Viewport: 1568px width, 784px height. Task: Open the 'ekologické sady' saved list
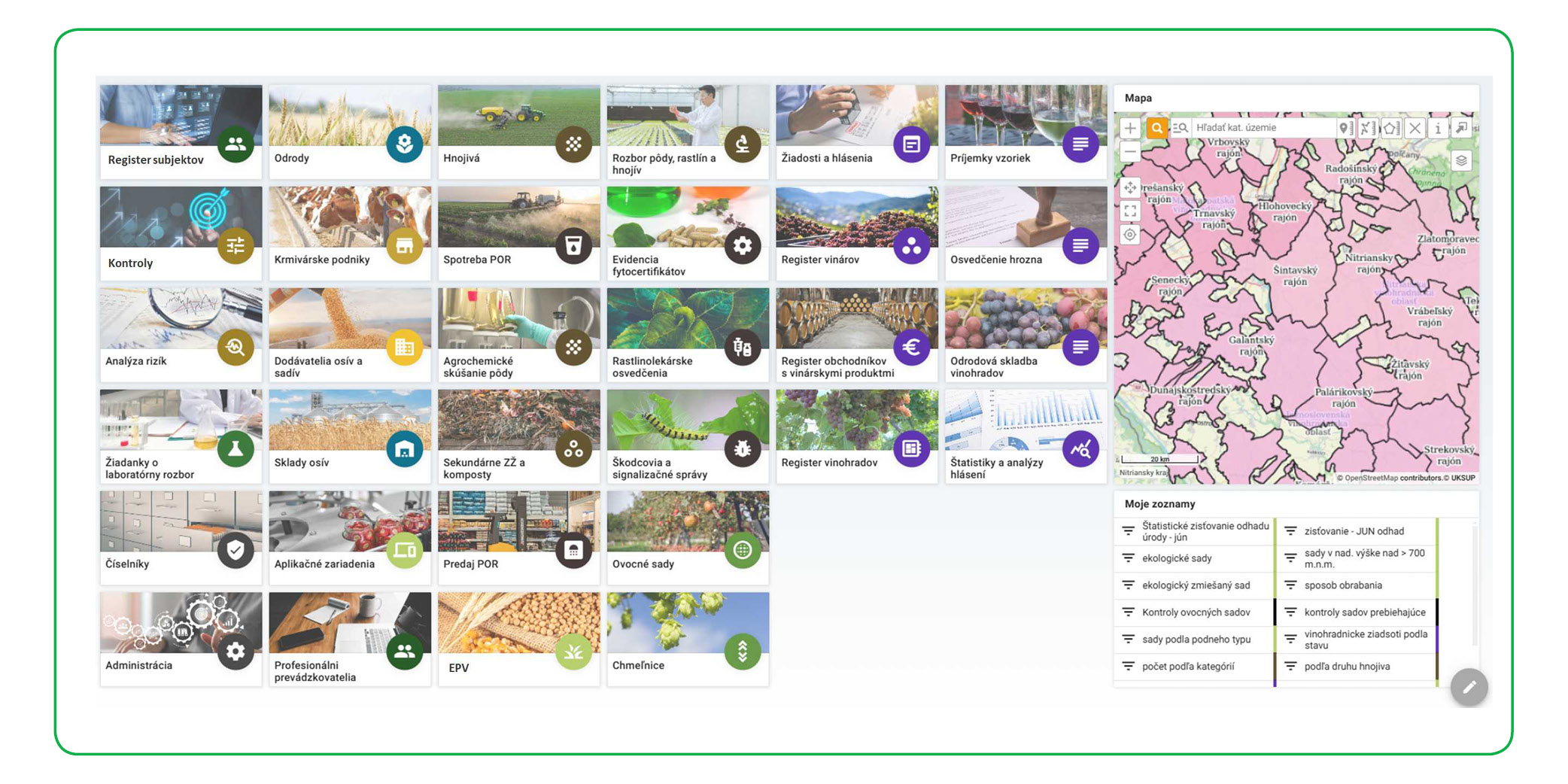(x=1177, y=558)
